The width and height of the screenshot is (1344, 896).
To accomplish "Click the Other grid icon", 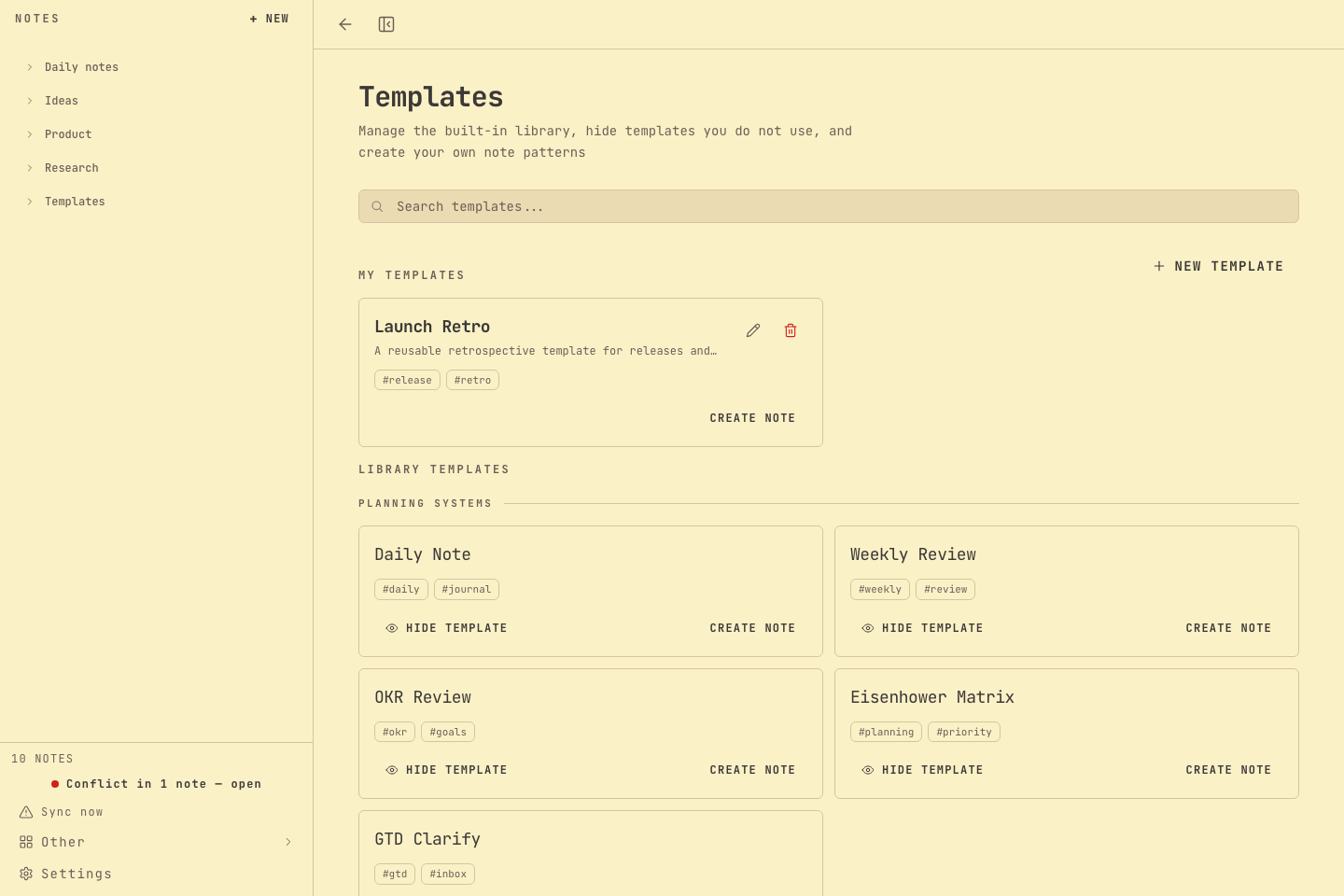I will 26,842.
